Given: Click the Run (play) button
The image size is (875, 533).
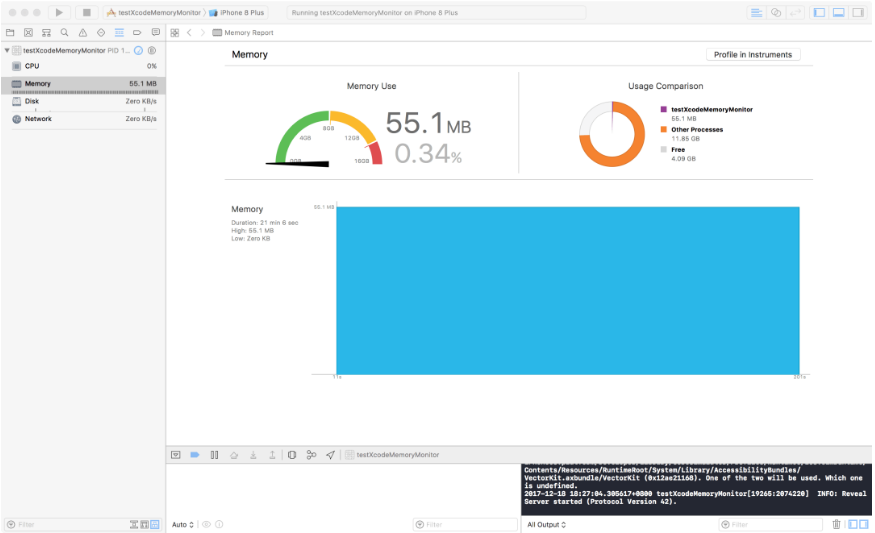Looking at the screenshot, I should click(x=59, y=12).
